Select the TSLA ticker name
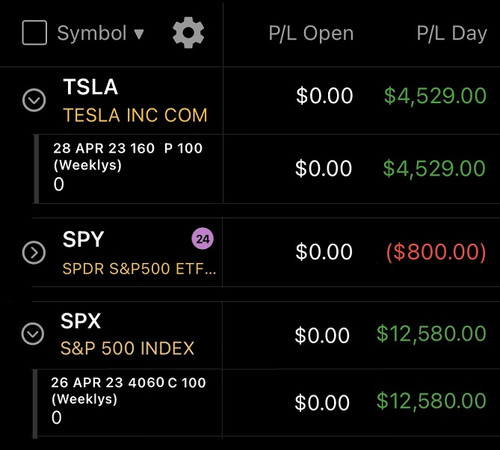The width and height of the screenshot is (500, 450). [91, 87]
